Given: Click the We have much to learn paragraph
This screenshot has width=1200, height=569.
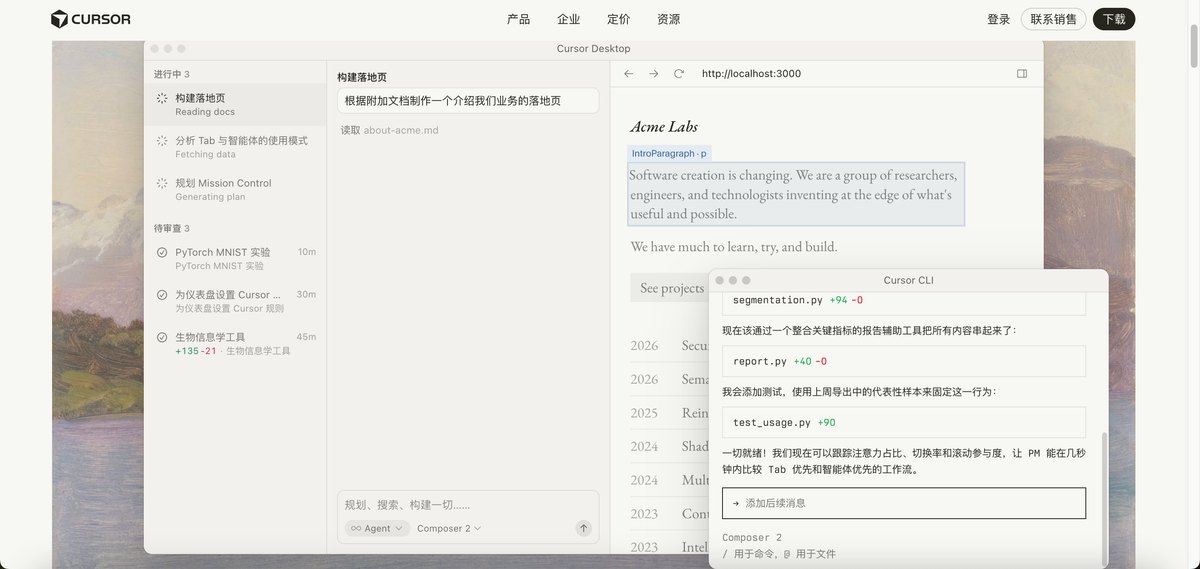Looking at the screenshot, I should [x=734, y=246].
